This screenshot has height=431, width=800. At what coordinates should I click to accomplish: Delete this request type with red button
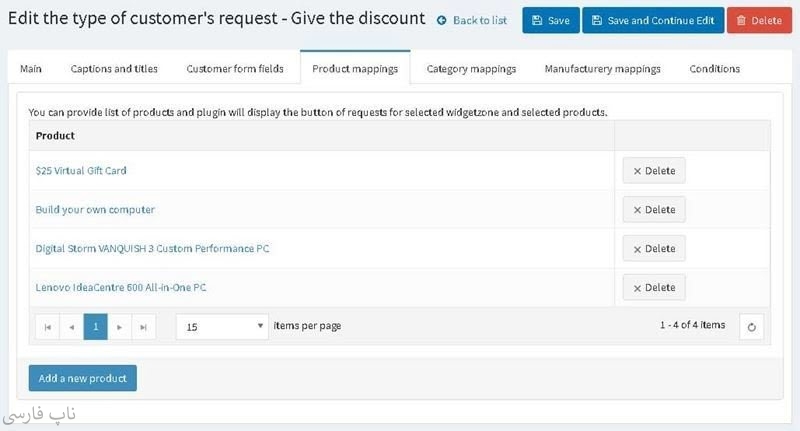pyautogui.click(x=759, y=20)
